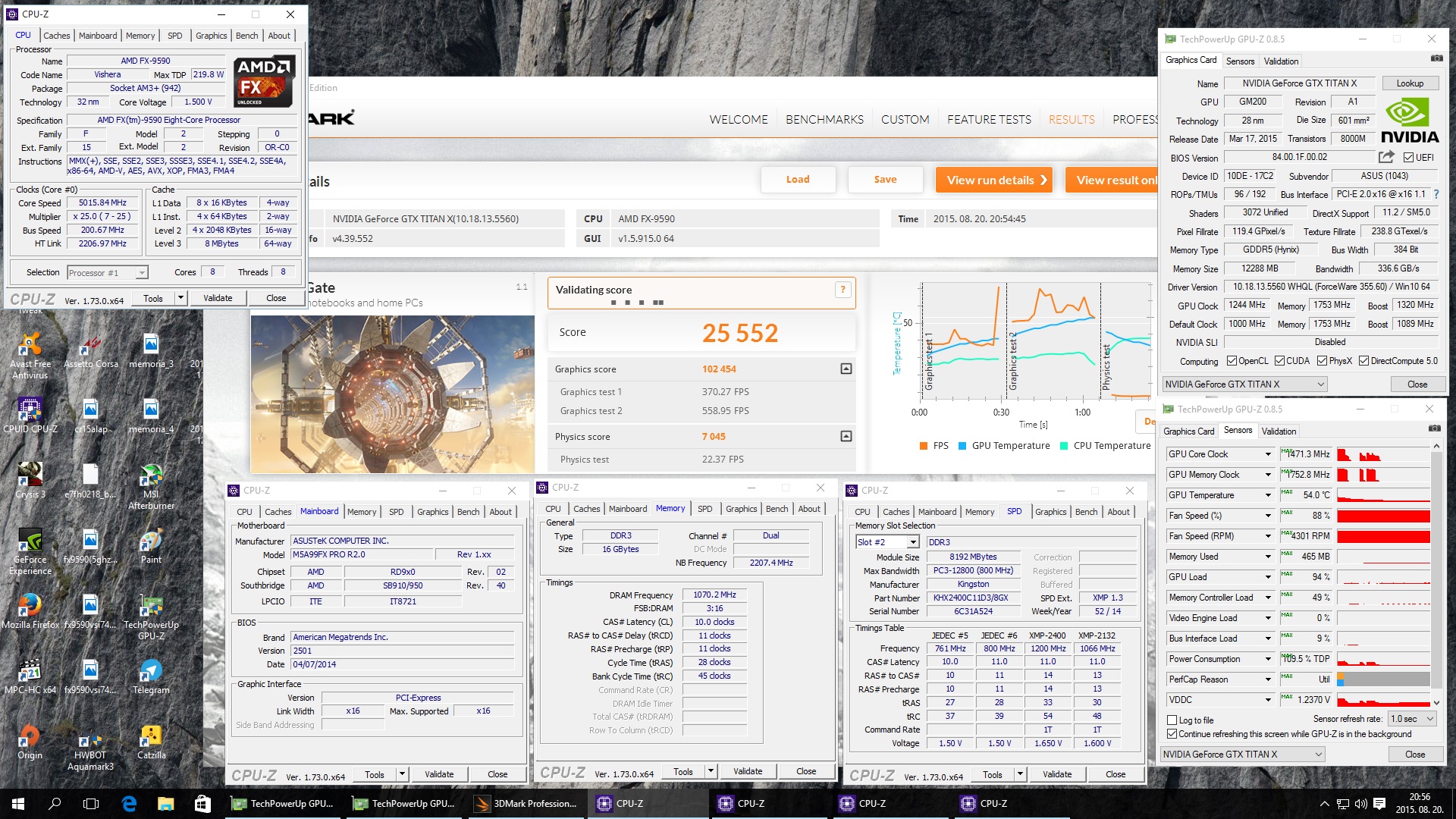Click the question mark on Validating score box
This screenshot has width=1456, height=819.
(x=843, y=289)
